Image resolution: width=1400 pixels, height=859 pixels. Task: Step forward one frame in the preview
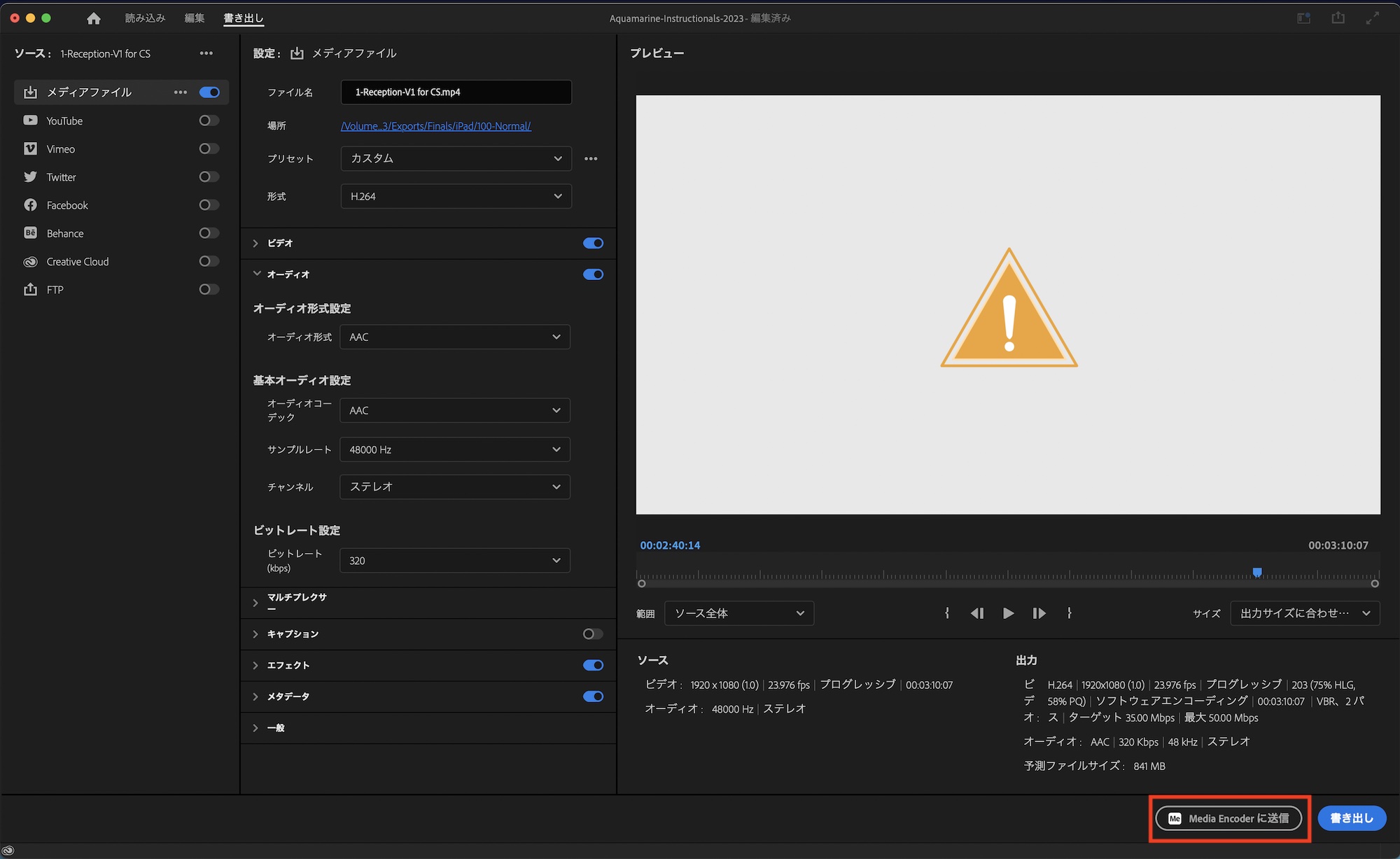coord(1039,613)
